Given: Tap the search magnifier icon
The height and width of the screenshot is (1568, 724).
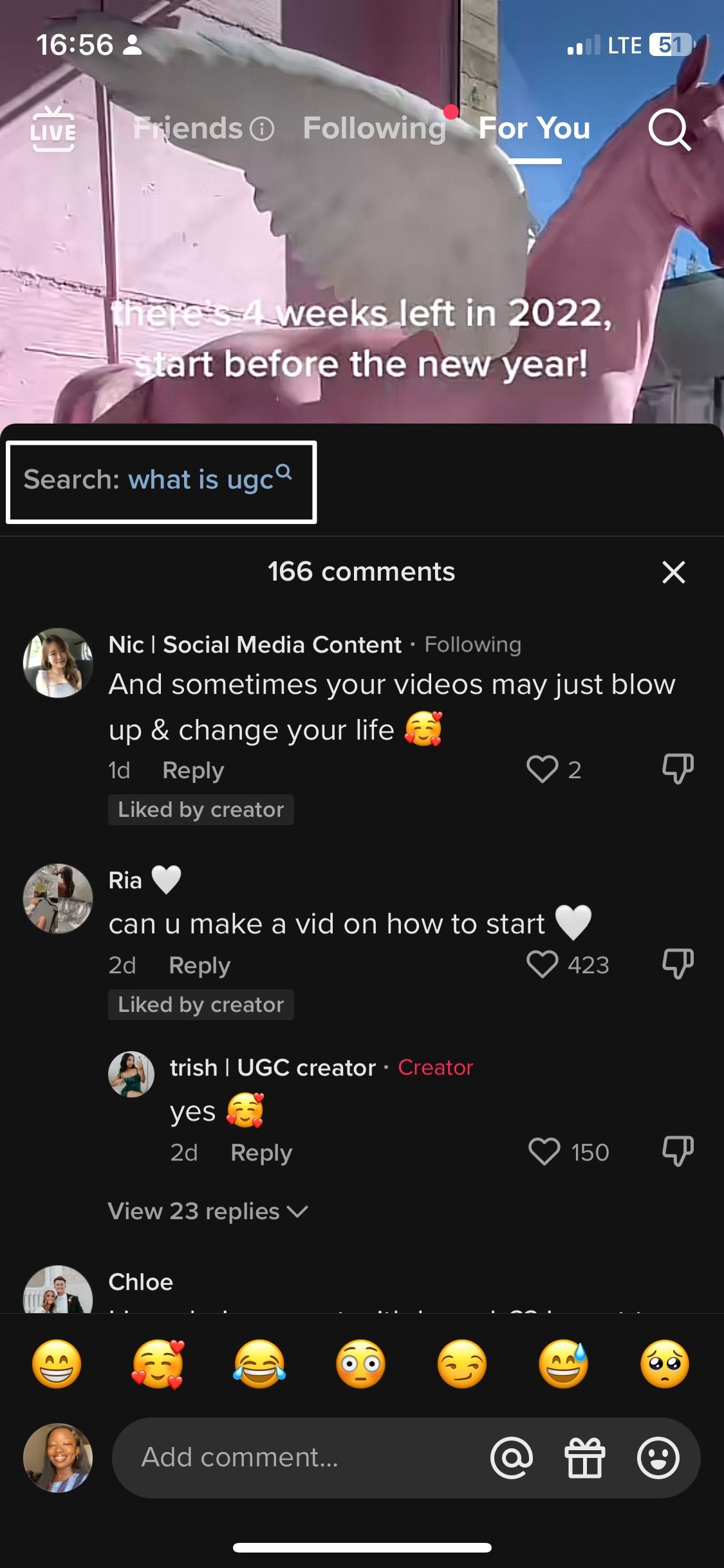Looking at the screenshot, I should click(x=669, y=129).
